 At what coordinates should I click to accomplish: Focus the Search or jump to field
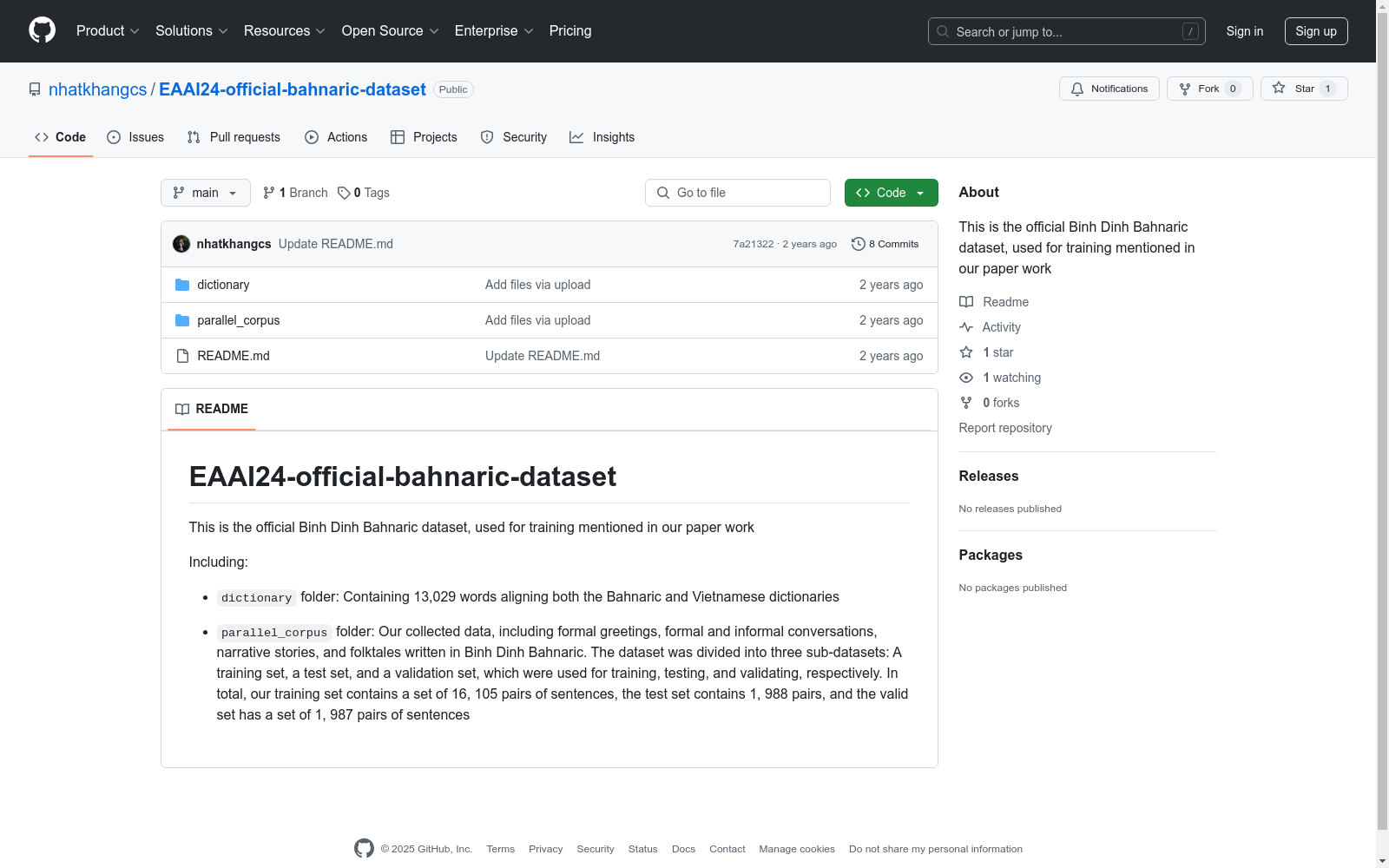click(1066, 31)
